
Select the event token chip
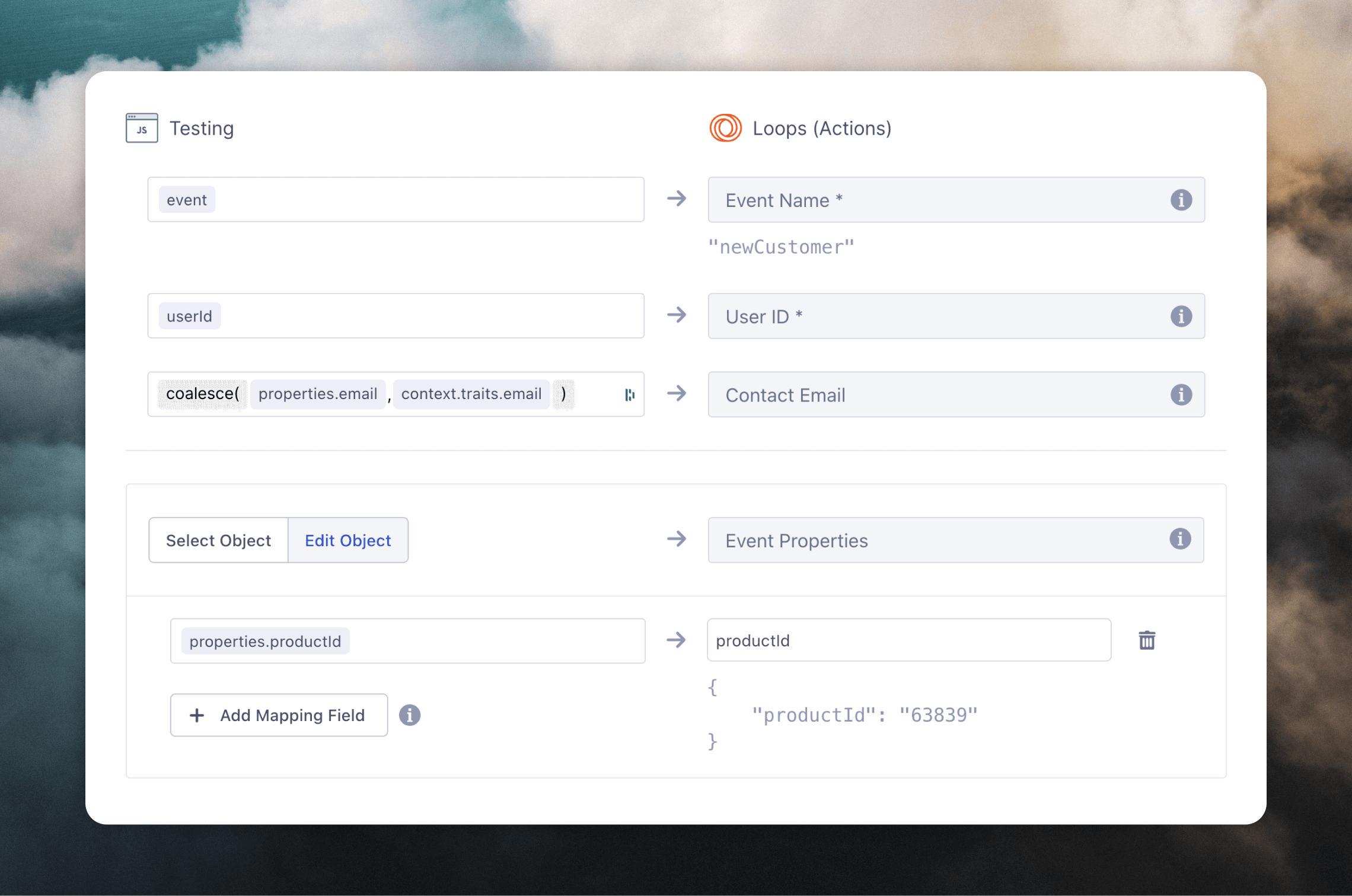(187, 200)
